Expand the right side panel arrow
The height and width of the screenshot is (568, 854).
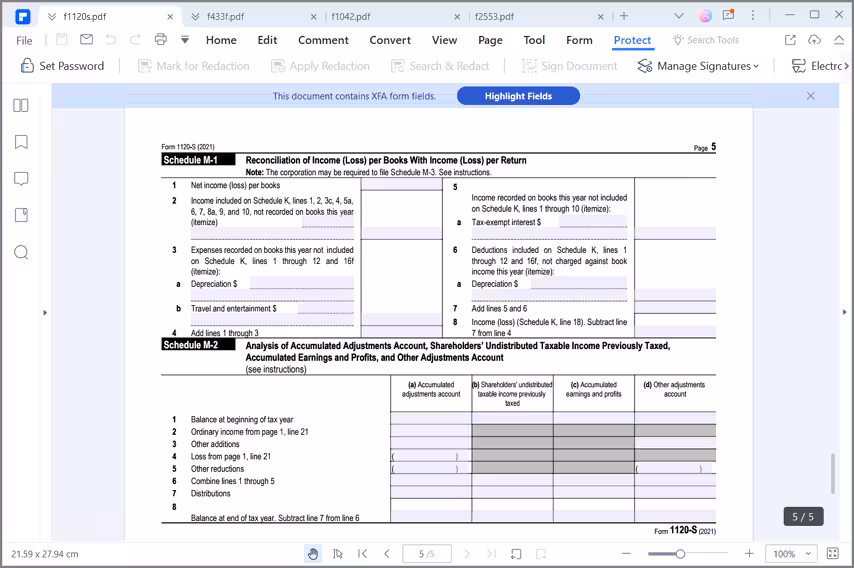[x=844, y=312]
